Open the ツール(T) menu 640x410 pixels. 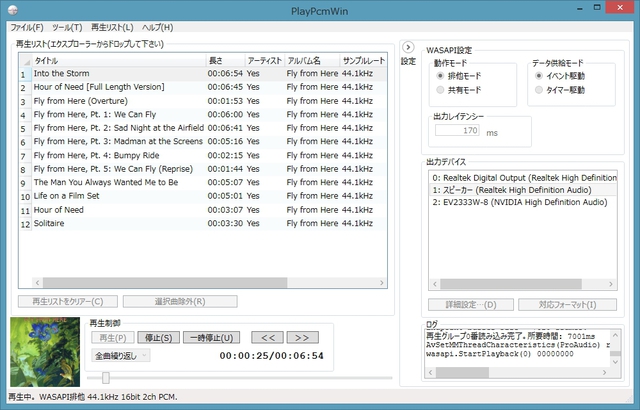point(68,27)
